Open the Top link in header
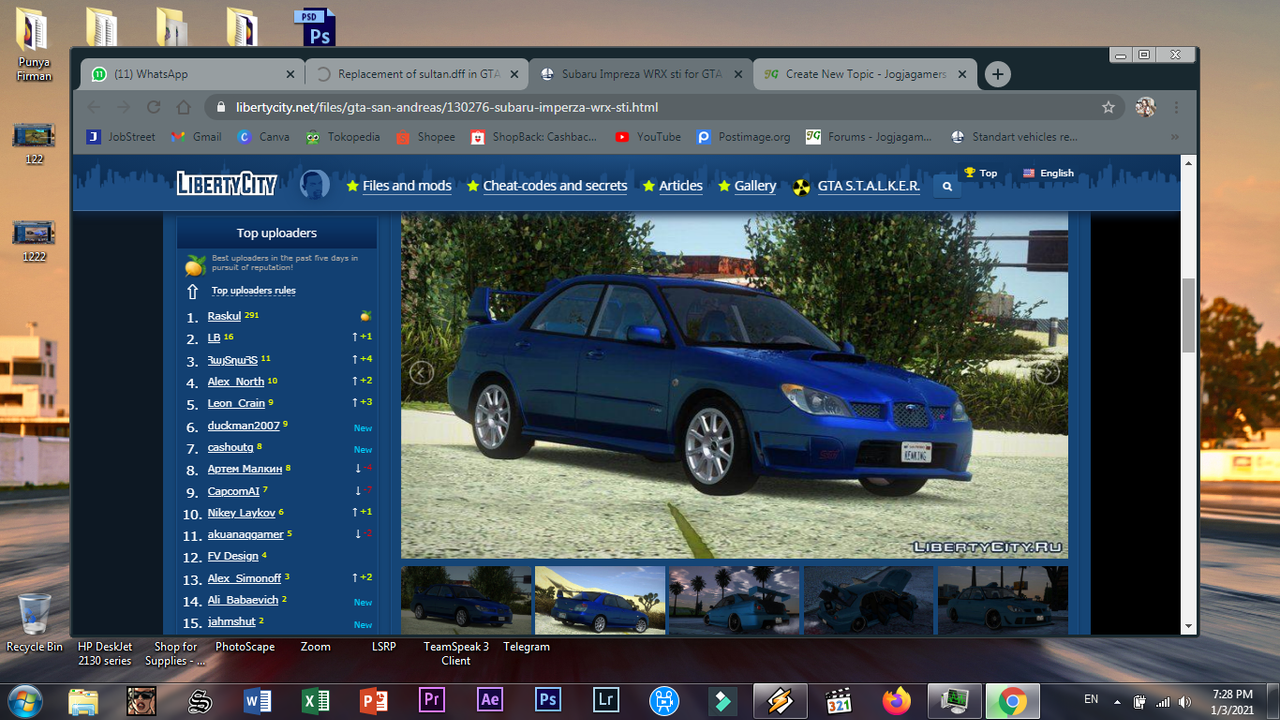Image resolution: width=1280 pixels, height=720 pixels. [x=980, y=173]
